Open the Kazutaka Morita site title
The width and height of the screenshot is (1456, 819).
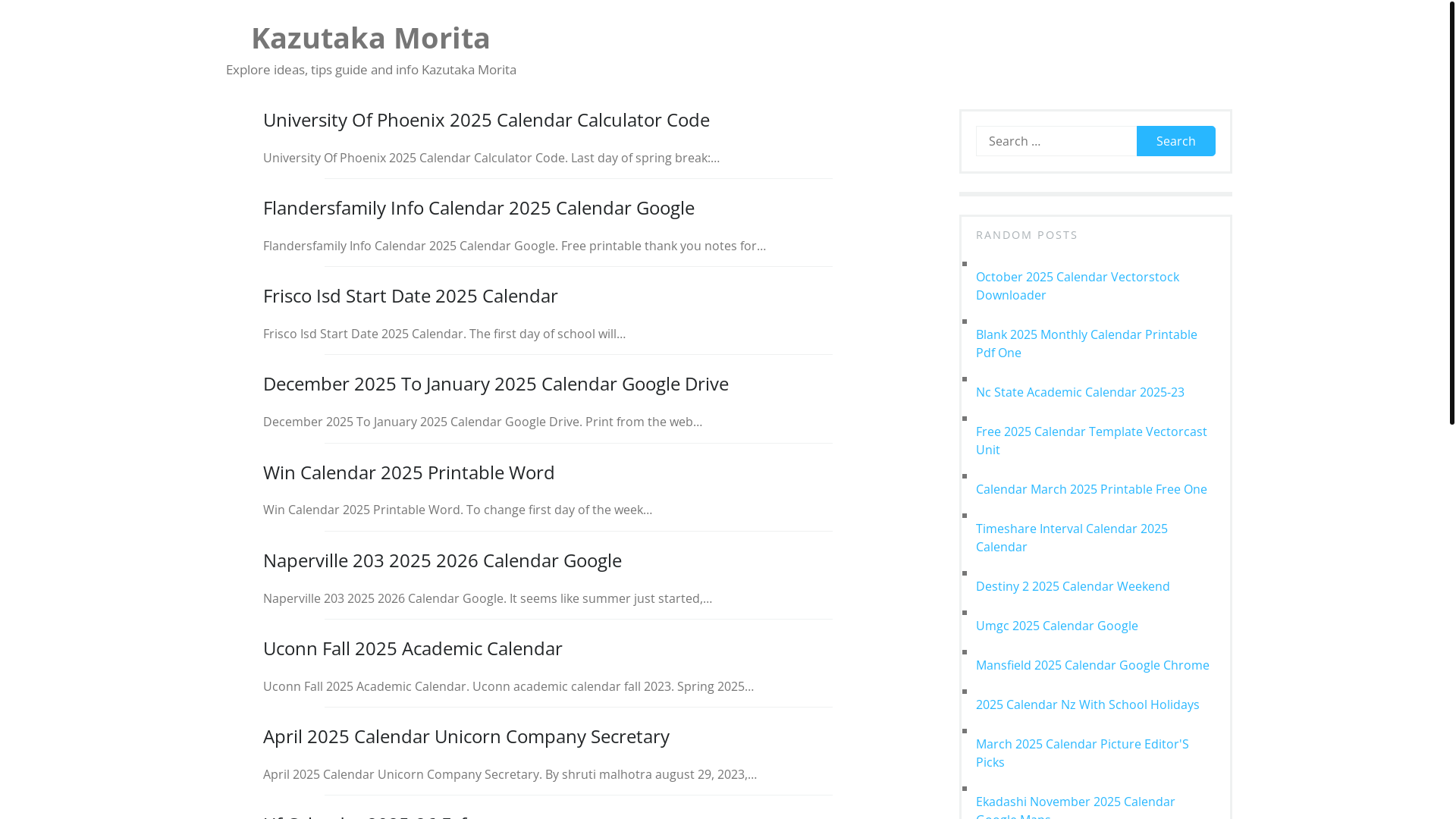click(x=371, y=38)
